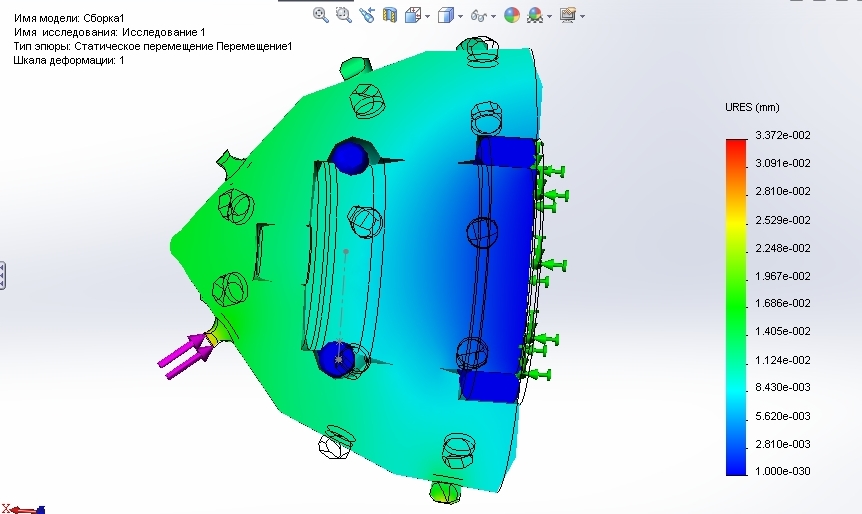The image size is (862, 514).
Task: Click the Display Style shaded cube icon
Action: [445, 15]
